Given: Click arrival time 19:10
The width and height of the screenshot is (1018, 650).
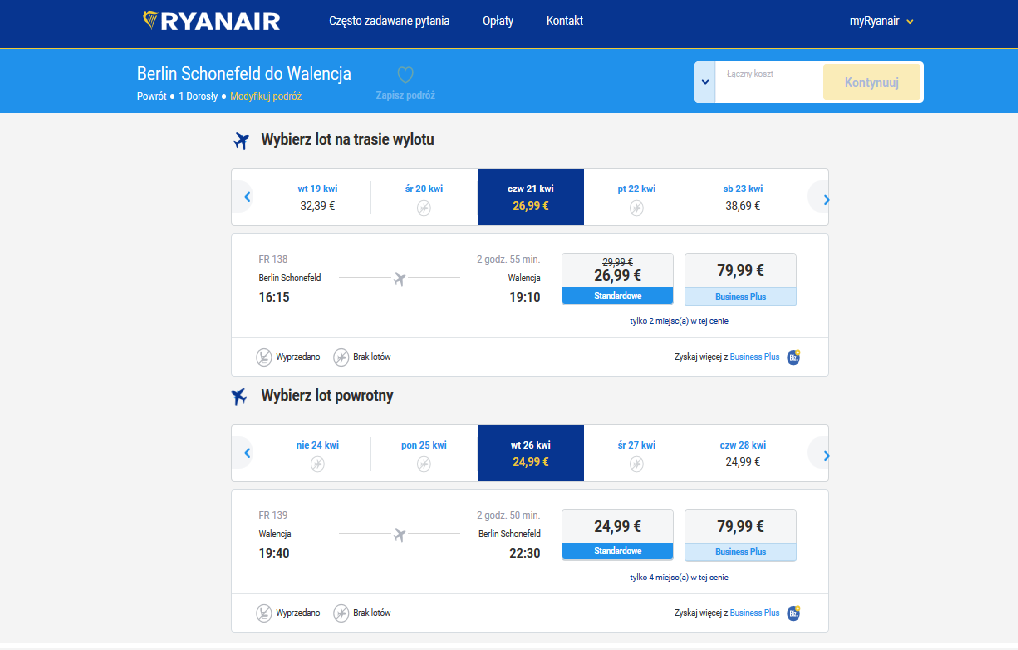Looking at the screenshot, I should point(525,297).
